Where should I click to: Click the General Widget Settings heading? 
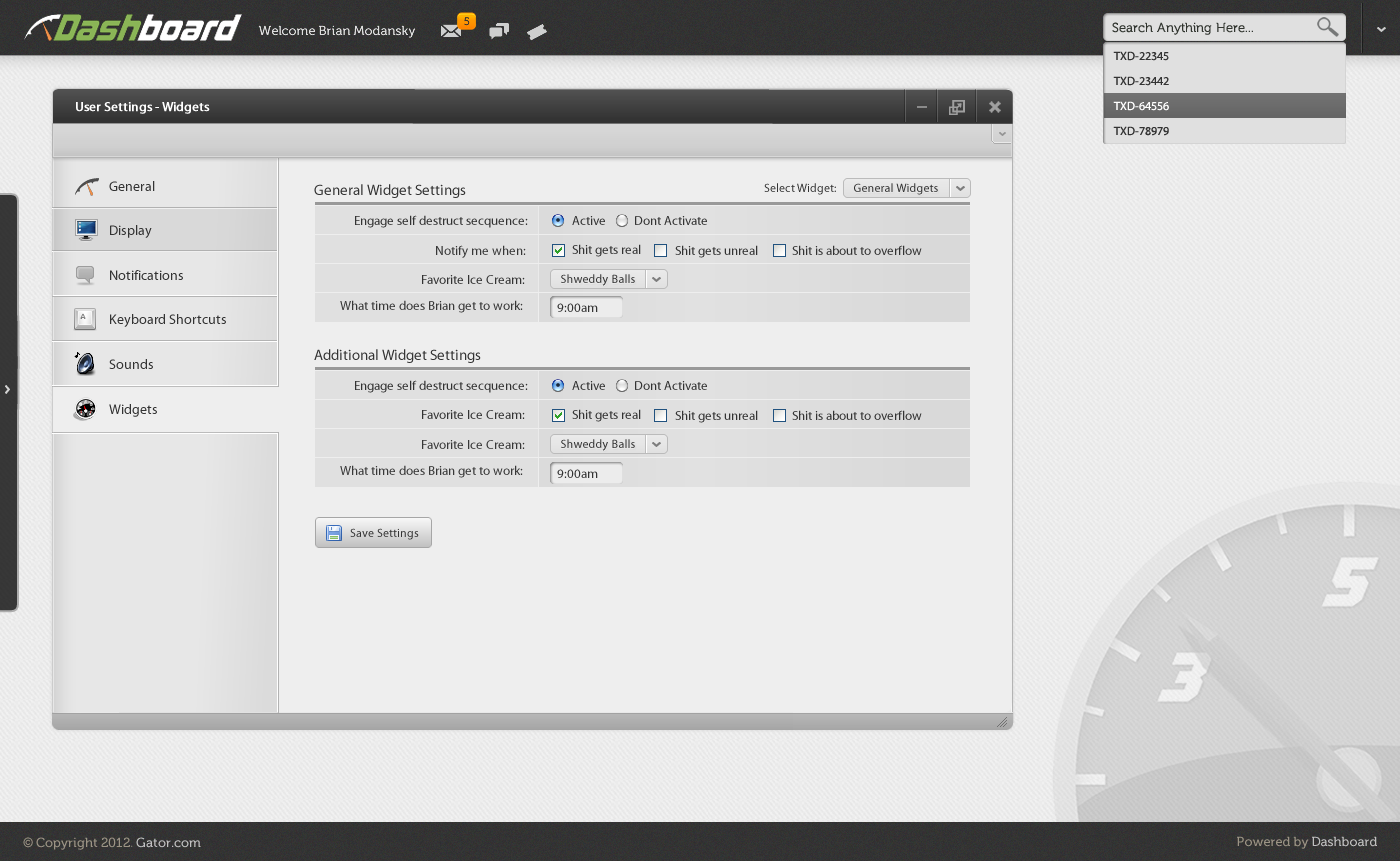[390, 190]
